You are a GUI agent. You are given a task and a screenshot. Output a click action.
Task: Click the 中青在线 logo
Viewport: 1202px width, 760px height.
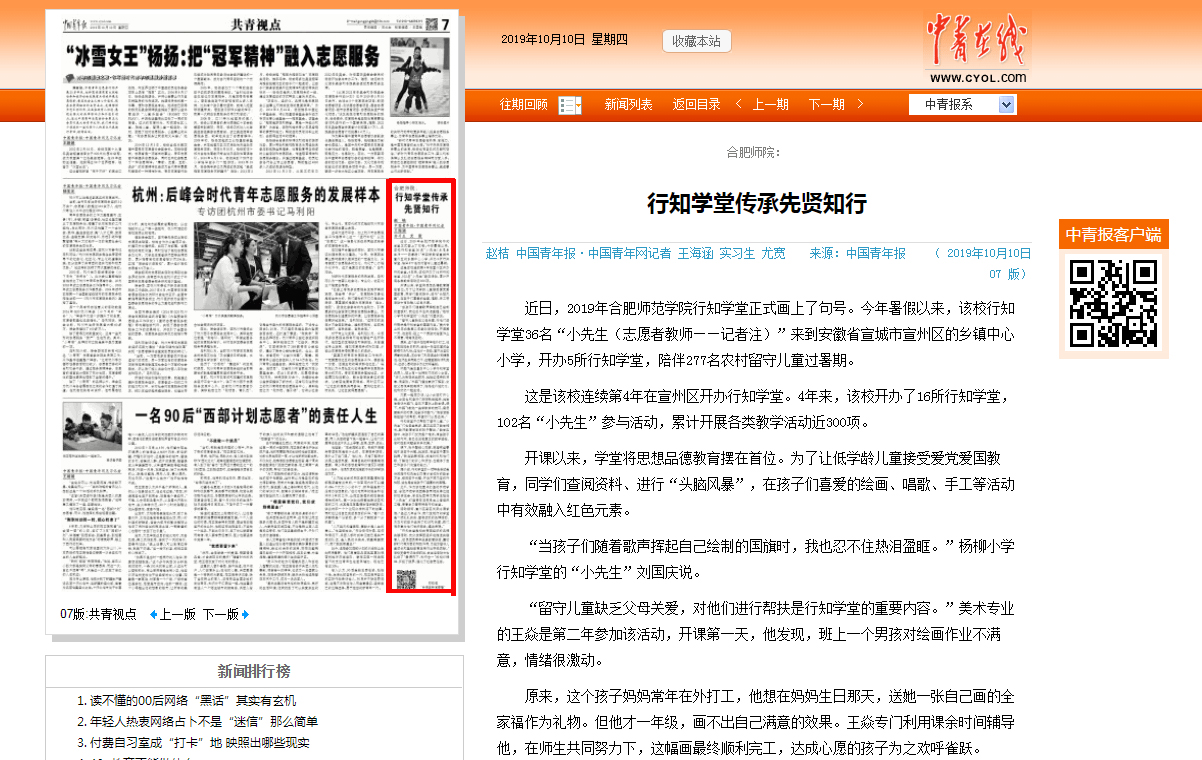976,48
